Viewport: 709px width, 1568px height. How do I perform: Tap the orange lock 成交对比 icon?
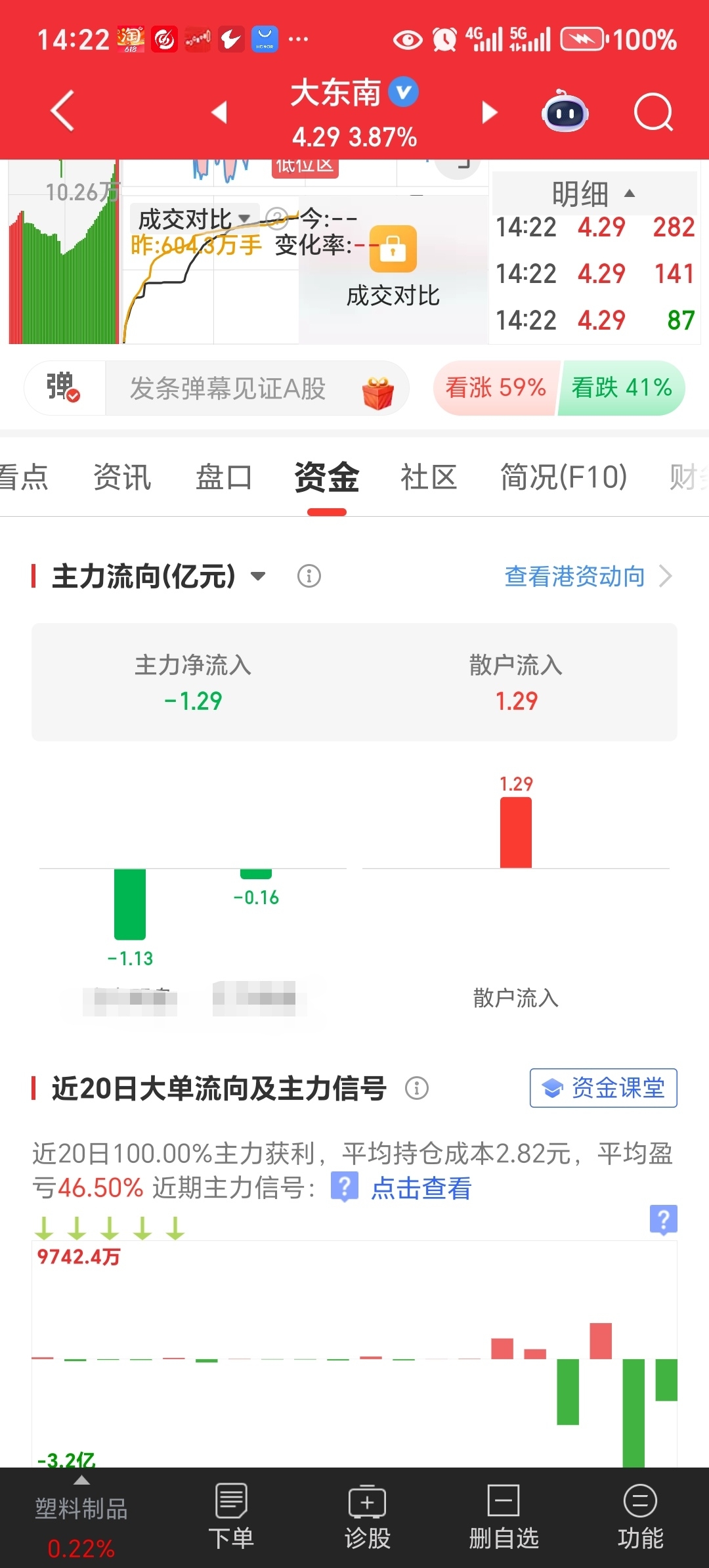[393, 249]
